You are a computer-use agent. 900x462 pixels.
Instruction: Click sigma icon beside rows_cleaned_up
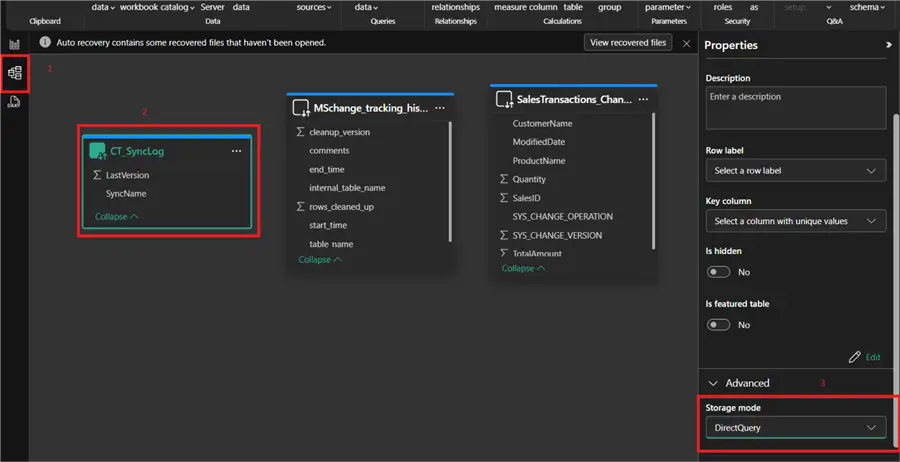click(x=301, y=207)
